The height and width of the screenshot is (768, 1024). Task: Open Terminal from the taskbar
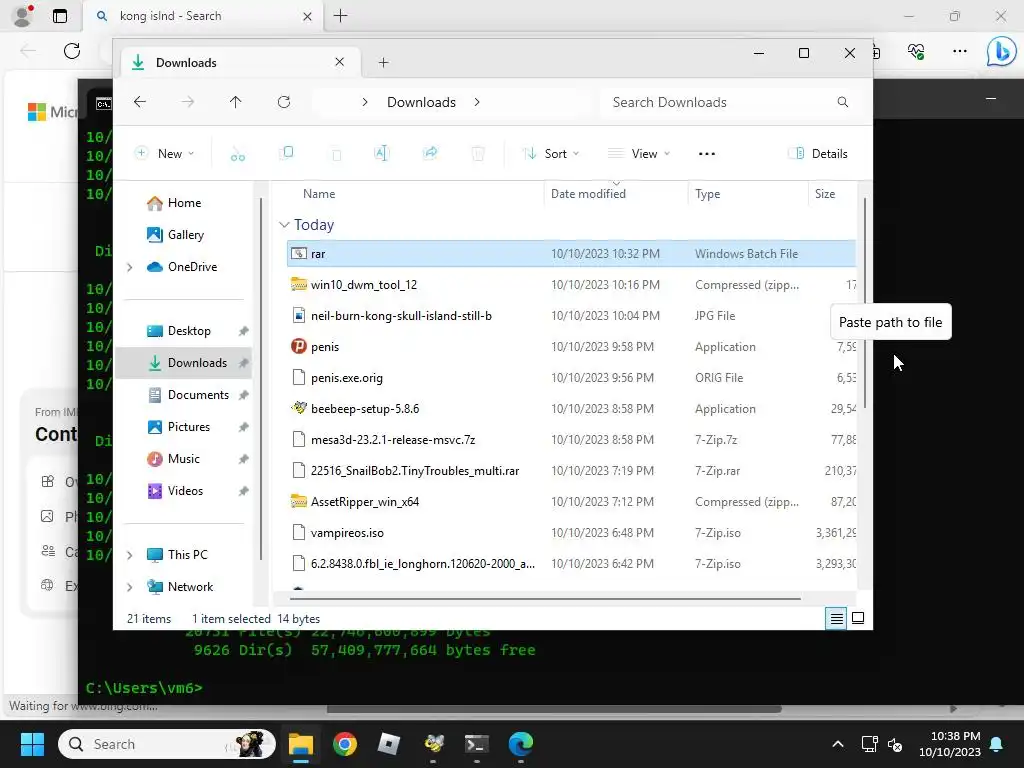coord(477,744)
